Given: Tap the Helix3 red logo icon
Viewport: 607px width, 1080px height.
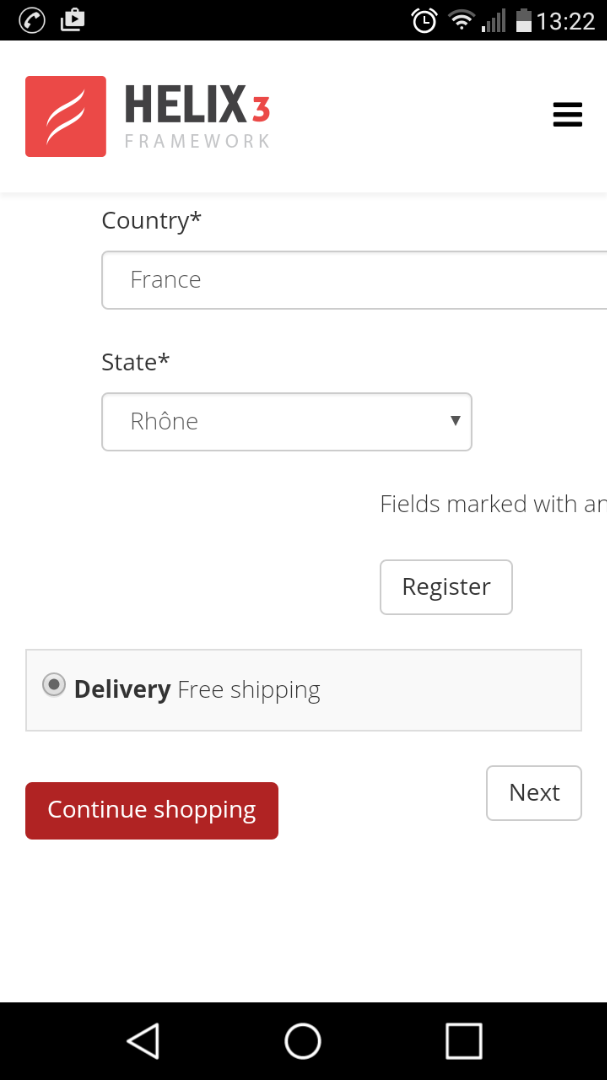Looking at the screenshot, I should [x=66, y=116].
